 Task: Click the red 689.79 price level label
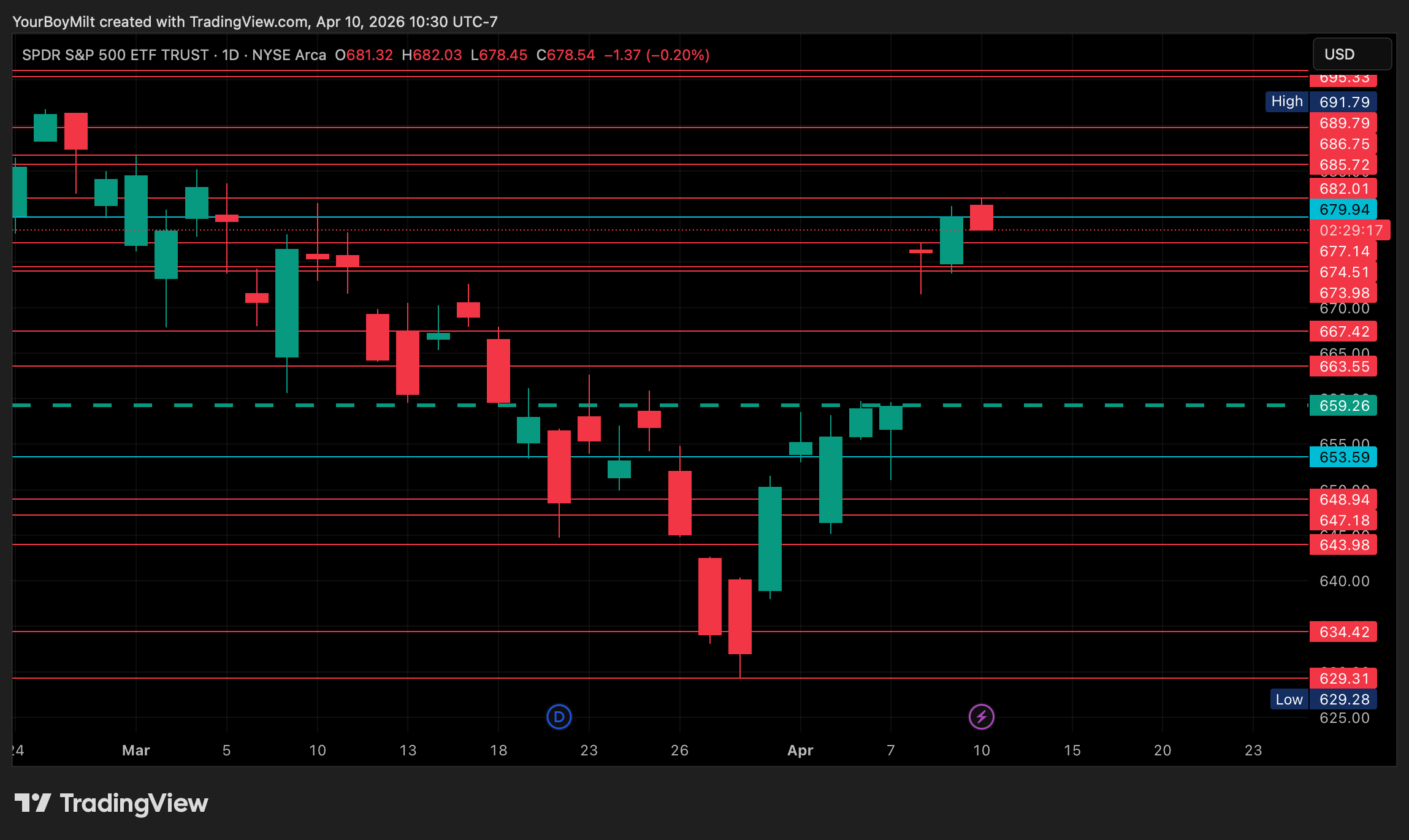coord(1343,123)
